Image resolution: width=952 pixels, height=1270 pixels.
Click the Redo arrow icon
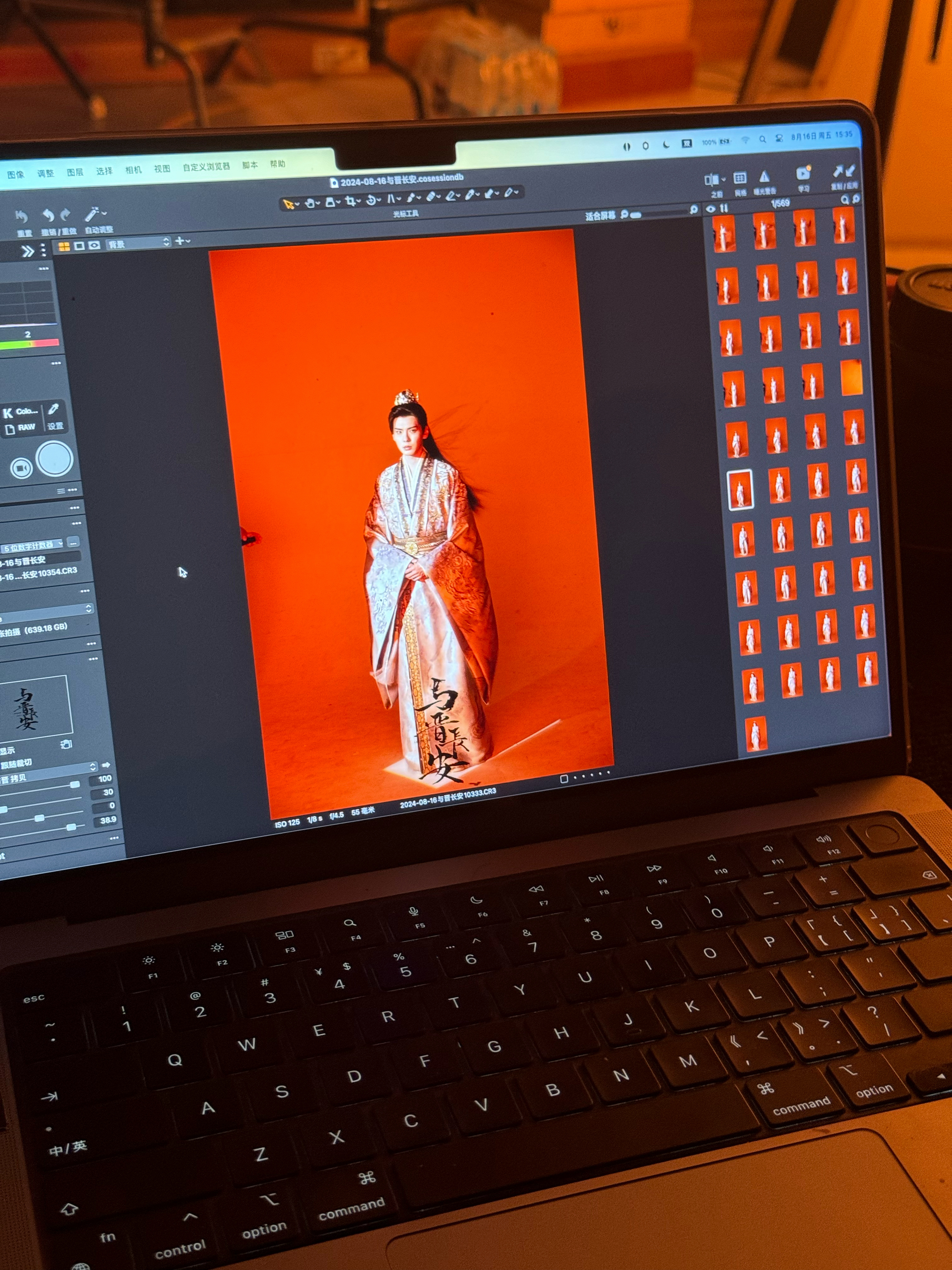point(65,215)
